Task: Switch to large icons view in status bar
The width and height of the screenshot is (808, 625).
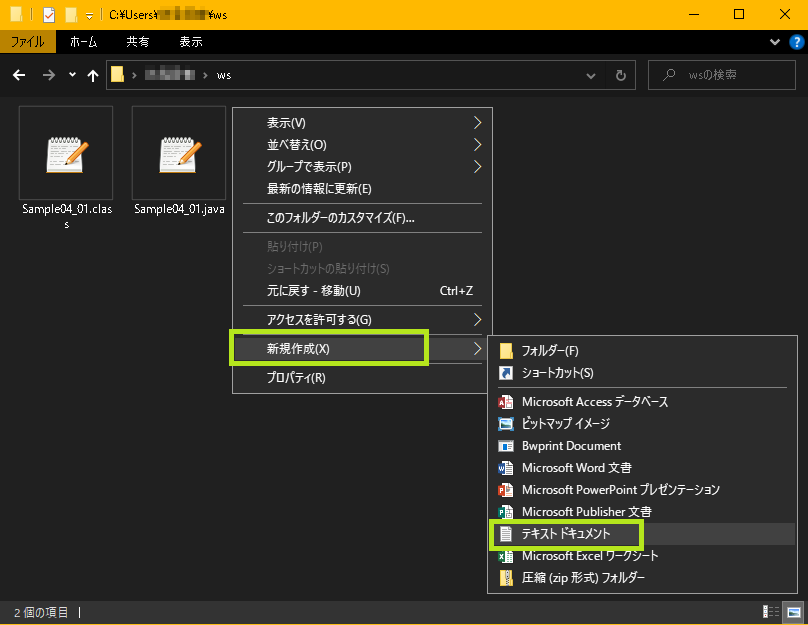Action: 793,611
